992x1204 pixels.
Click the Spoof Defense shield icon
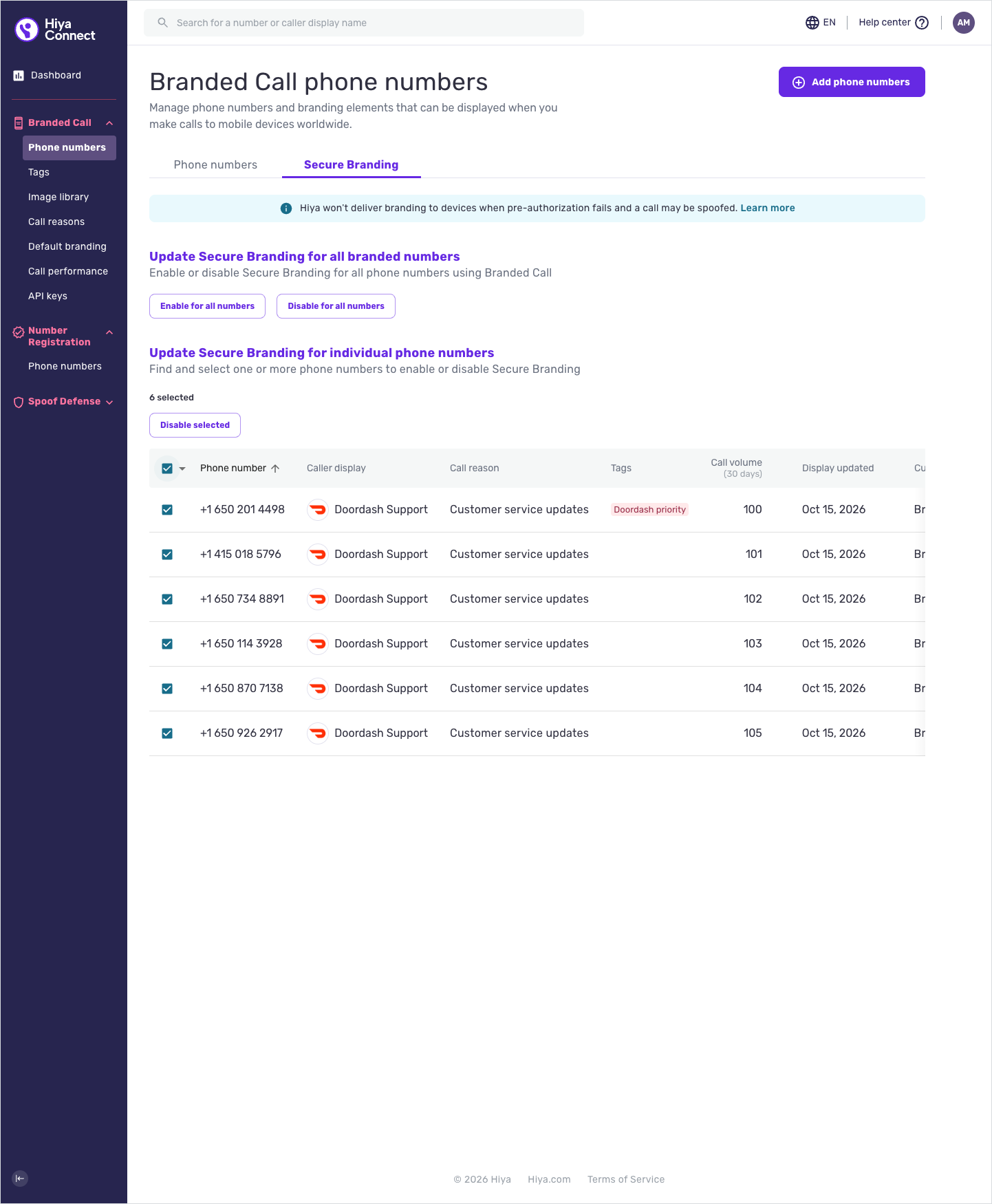pyautogui.click(x=19, y=402)
